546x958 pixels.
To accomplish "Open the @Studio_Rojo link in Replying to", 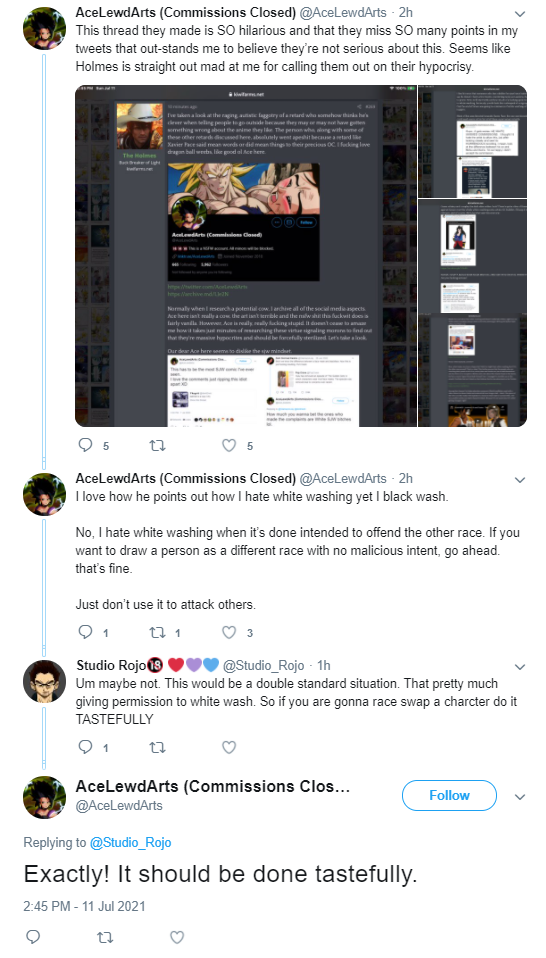I will (x=130, y=843).
